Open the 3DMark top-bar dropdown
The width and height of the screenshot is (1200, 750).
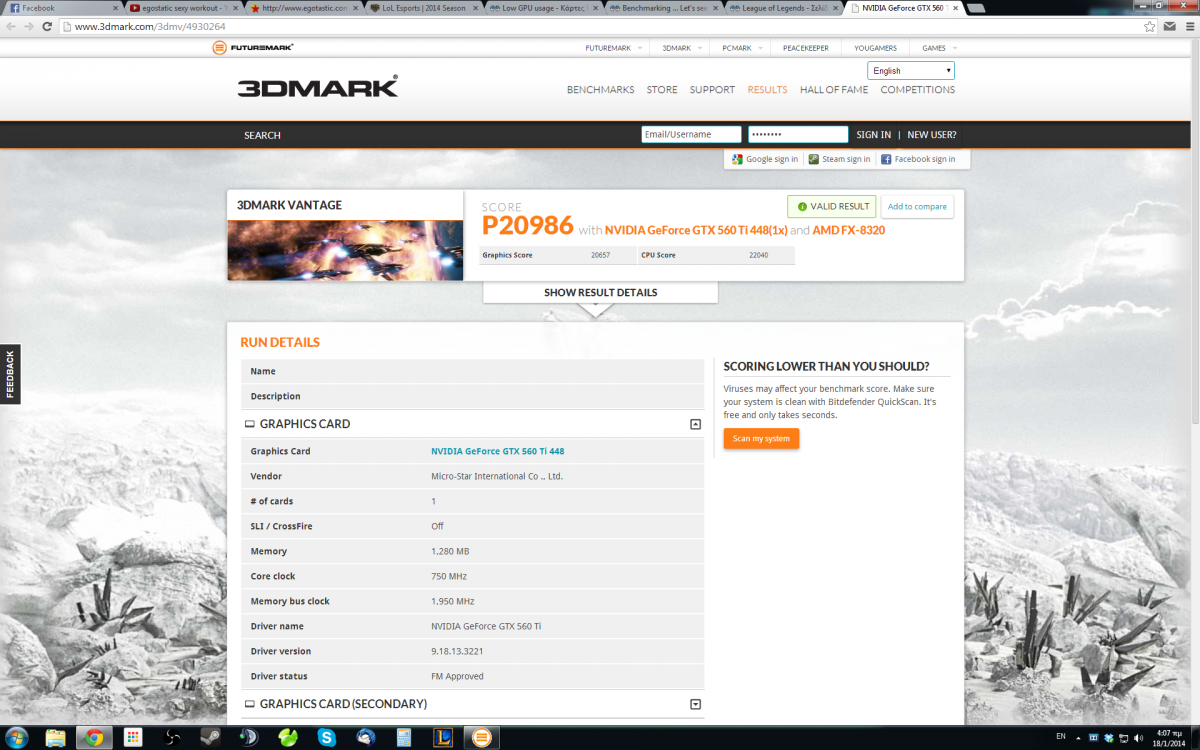684,48
